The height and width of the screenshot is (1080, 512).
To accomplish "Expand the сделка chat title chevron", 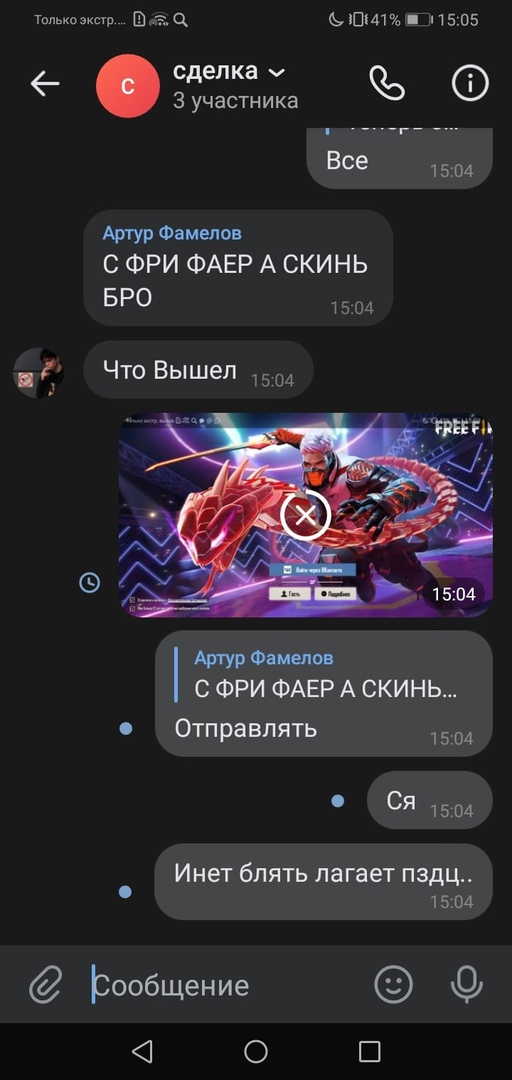I will point(276,72).
